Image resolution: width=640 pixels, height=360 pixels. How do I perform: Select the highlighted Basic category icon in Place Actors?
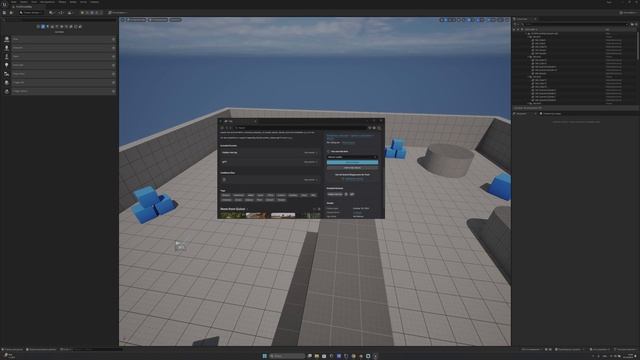[x=43, y=27]
